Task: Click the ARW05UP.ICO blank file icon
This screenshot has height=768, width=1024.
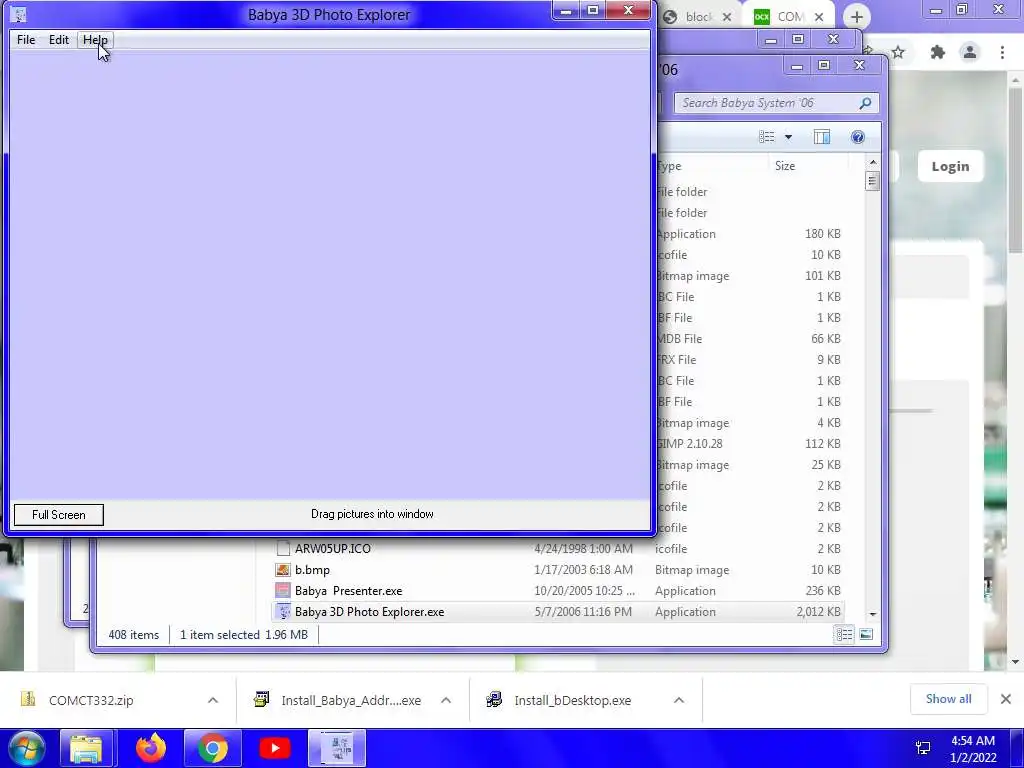Action: [283, 549]
